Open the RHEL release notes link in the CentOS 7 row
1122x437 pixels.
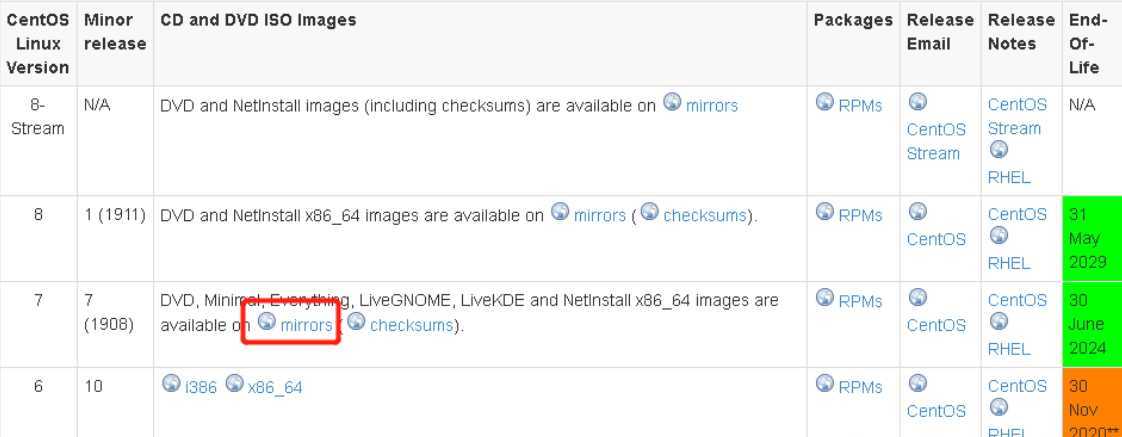1009,349
